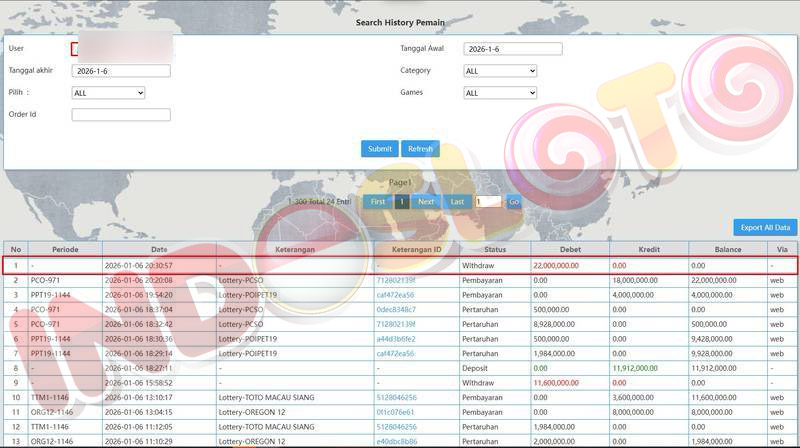800x448 pixels.
Task: Focus the page number input field
Action: tap(487, 202)
